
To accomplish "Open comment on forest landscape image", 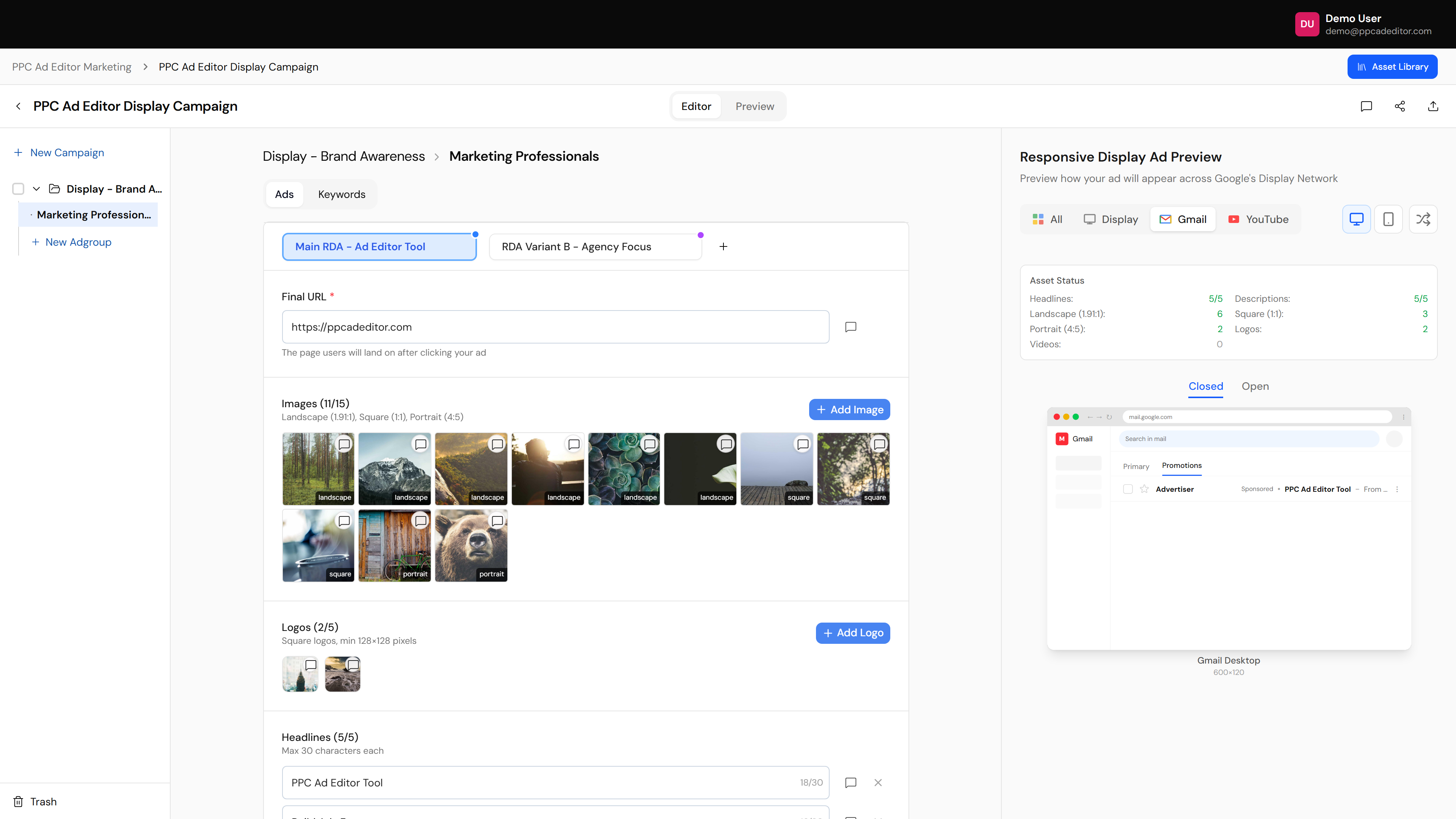I will (344, 444).
